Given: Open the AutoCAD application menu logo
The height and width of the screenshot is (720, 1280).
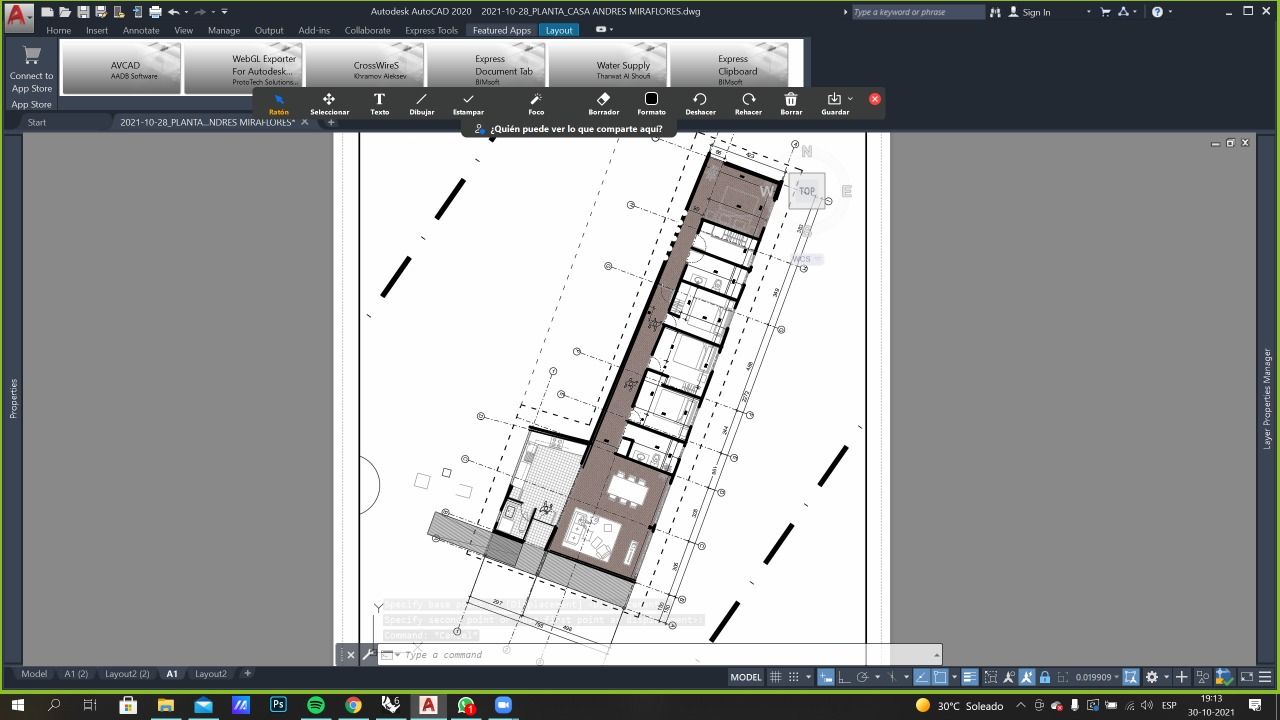Looking at the screenshot, I should (18, 15).
